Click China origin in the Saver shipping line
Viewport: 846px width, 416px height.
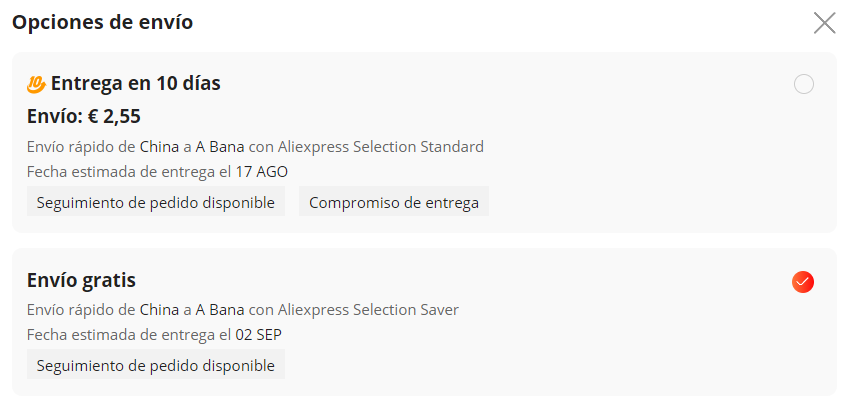pyautogui.click(x=159, y=310)
